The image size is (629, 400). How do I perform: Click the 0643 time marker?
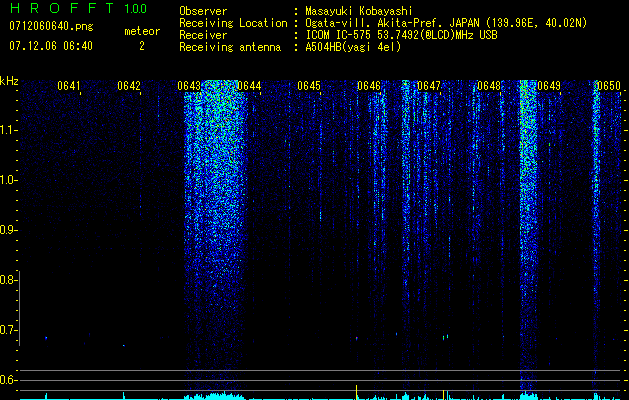coord(189,86)
